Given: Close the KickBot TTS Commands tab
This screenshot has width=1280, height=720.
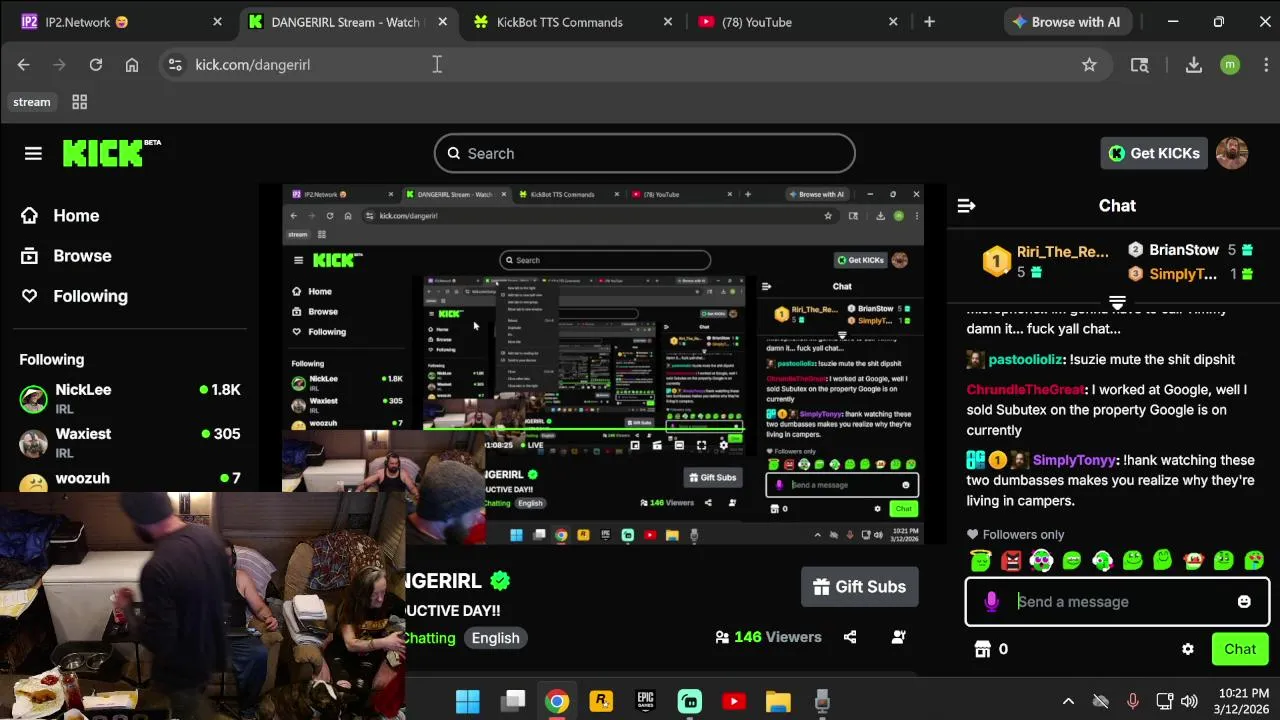Looking at the screenshot, I should (668, 22).
